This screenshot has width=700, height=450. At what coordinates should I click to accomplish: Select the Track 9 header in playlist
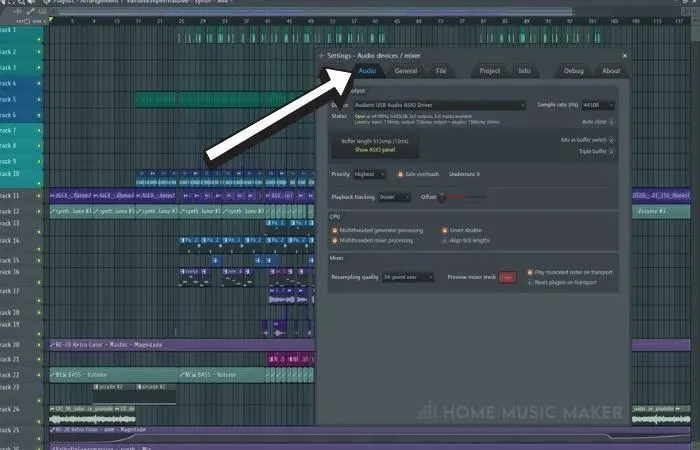21,161
